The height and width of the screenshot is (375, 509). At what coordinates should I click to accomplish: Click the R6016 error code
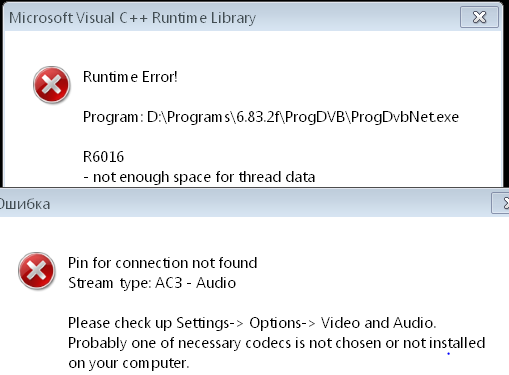tap(103, 157)
